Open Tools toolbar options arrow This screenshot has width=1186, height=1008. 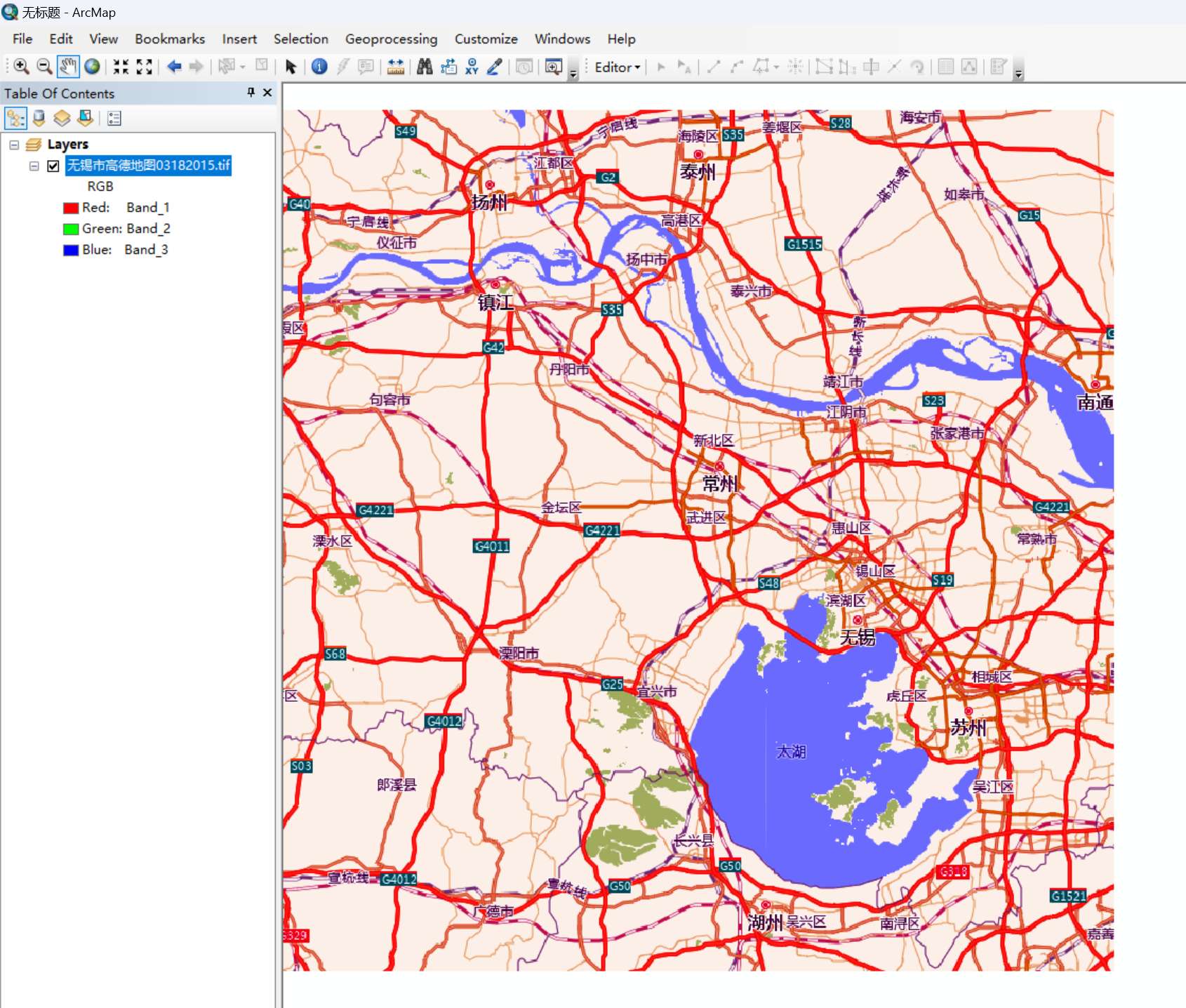point(573,72)
